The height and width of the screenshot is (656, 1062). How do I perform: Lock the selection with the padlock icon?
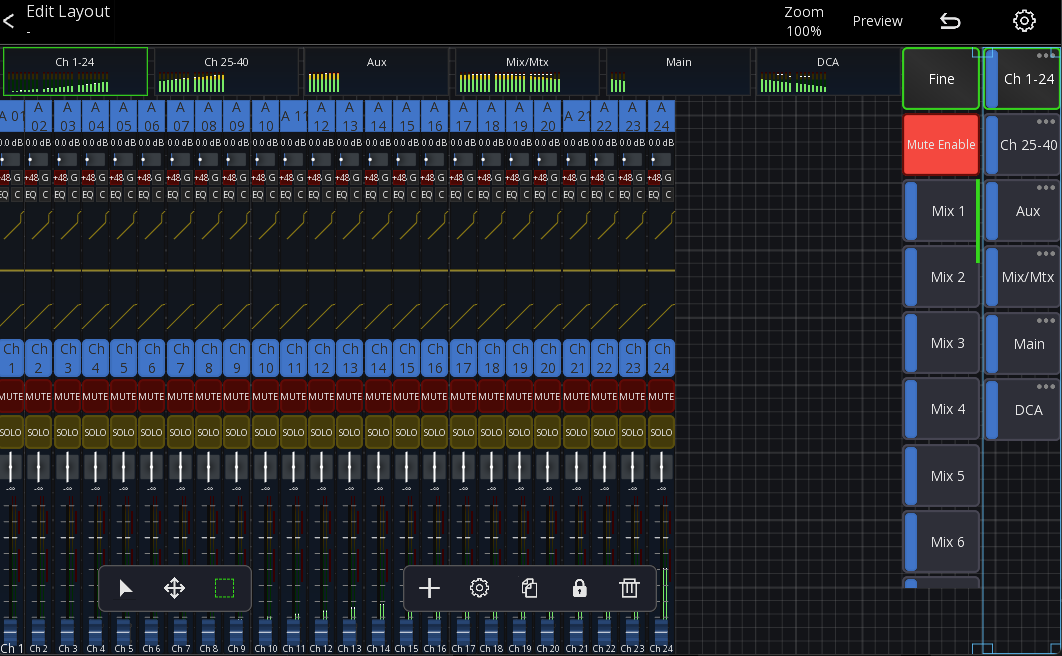[580, 588]
